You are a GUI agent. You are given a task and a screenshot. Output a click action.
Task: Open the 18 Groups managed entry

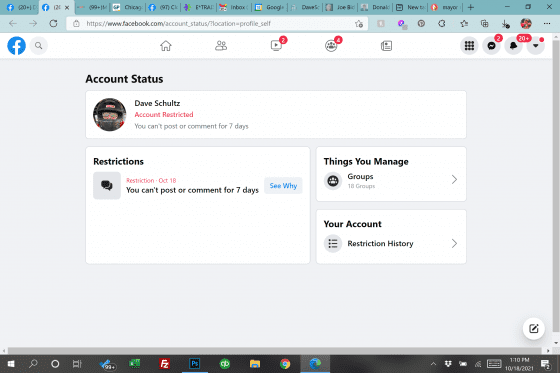tap(391, 180)
